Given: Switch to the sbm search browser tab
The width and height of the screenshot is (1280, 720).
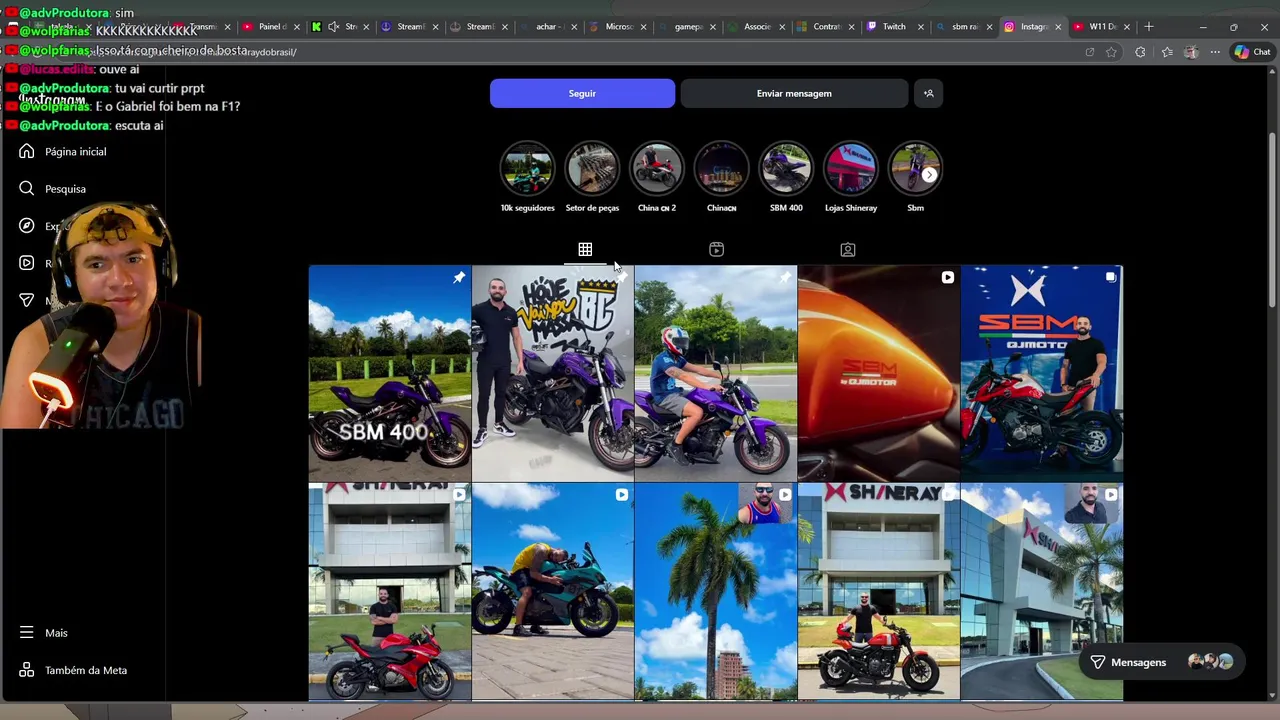Looking at the screenshot, I should tap(963, 27).
